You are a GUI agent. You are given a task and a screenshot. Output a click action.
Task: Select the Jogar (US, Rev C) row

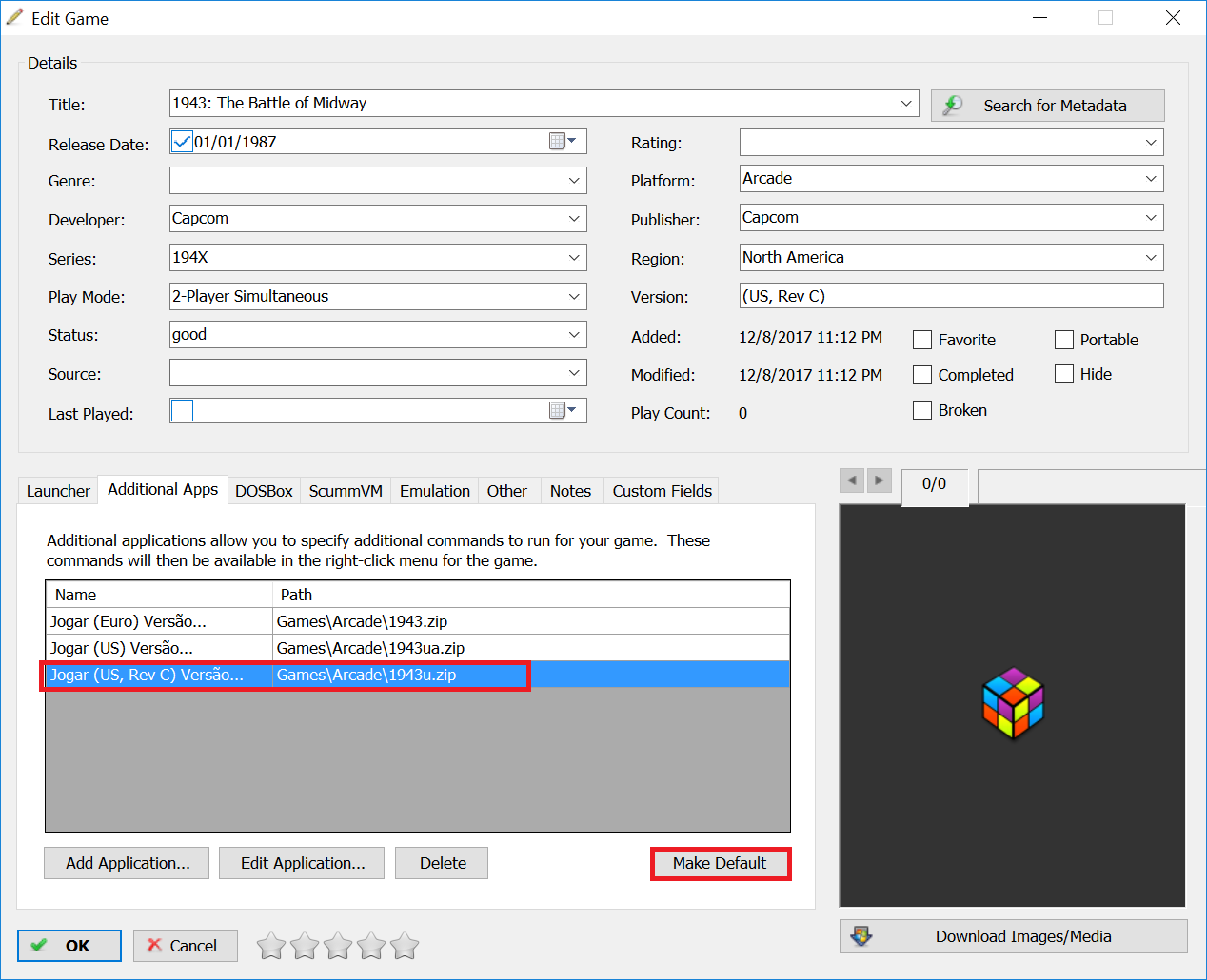click(418, 675)
